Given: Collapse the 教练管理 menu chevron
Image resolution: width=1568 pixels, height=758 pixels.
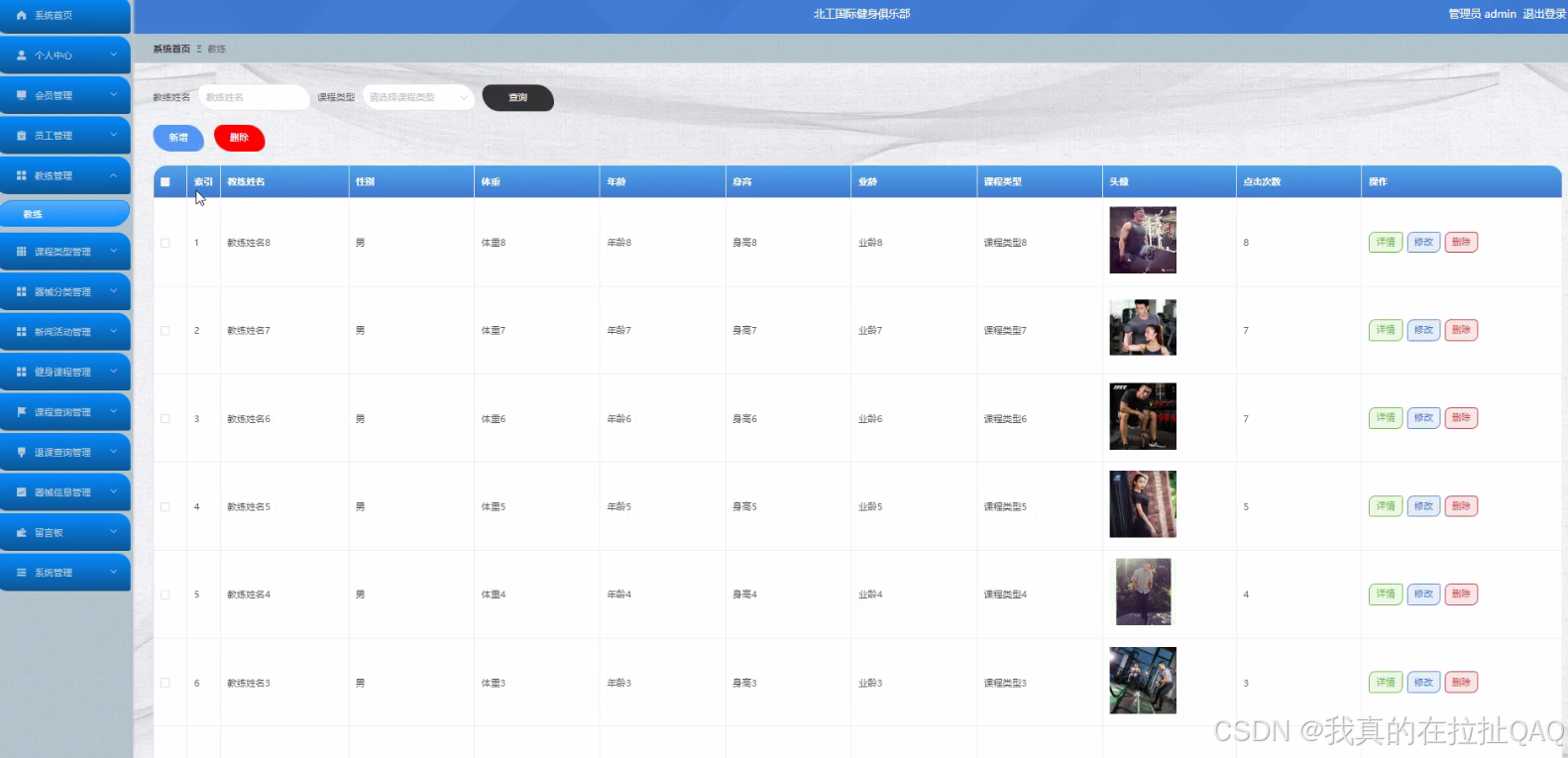Looking at the screenshot, I should pos(113,175).
